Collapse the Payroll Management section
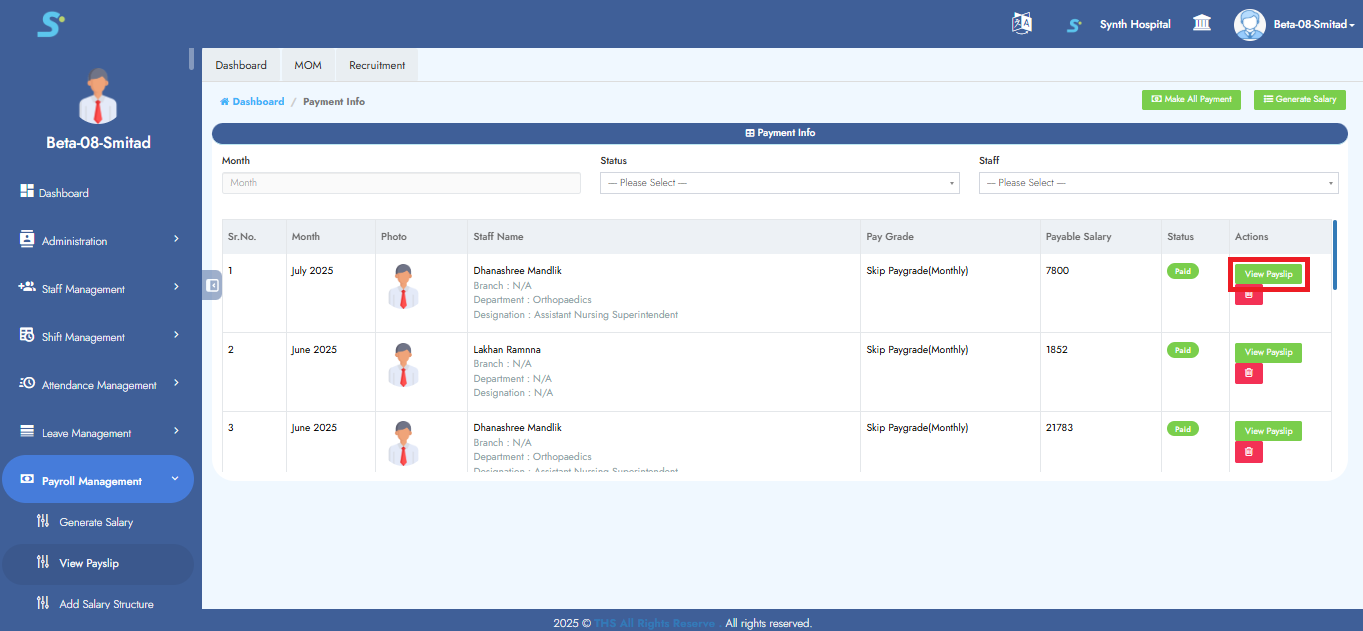Image resolution: width=1363 pixels, height=631 pixels. click(175, 479)
